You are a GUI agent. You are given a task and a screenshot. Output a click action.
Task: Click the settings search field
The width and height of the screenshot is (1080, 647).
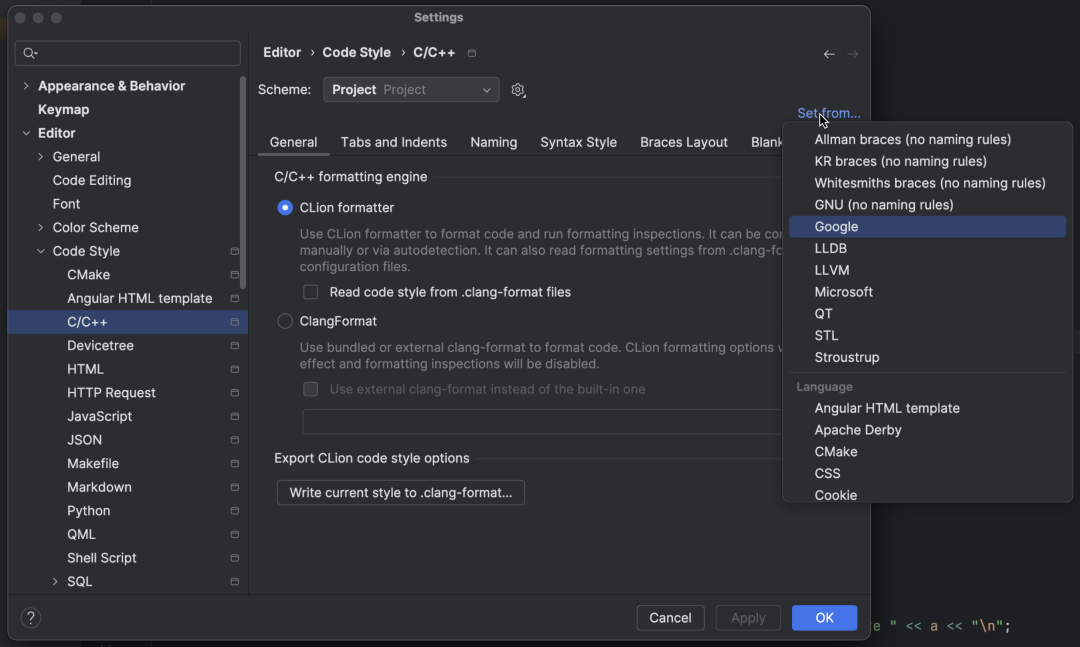[x=127, y=53]
